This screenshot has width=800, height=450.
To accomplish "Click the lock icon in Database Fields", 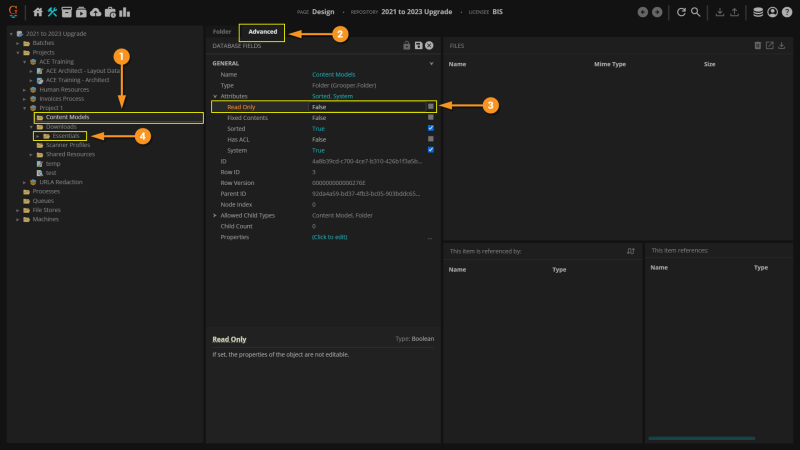I will [x=407, y=46].
